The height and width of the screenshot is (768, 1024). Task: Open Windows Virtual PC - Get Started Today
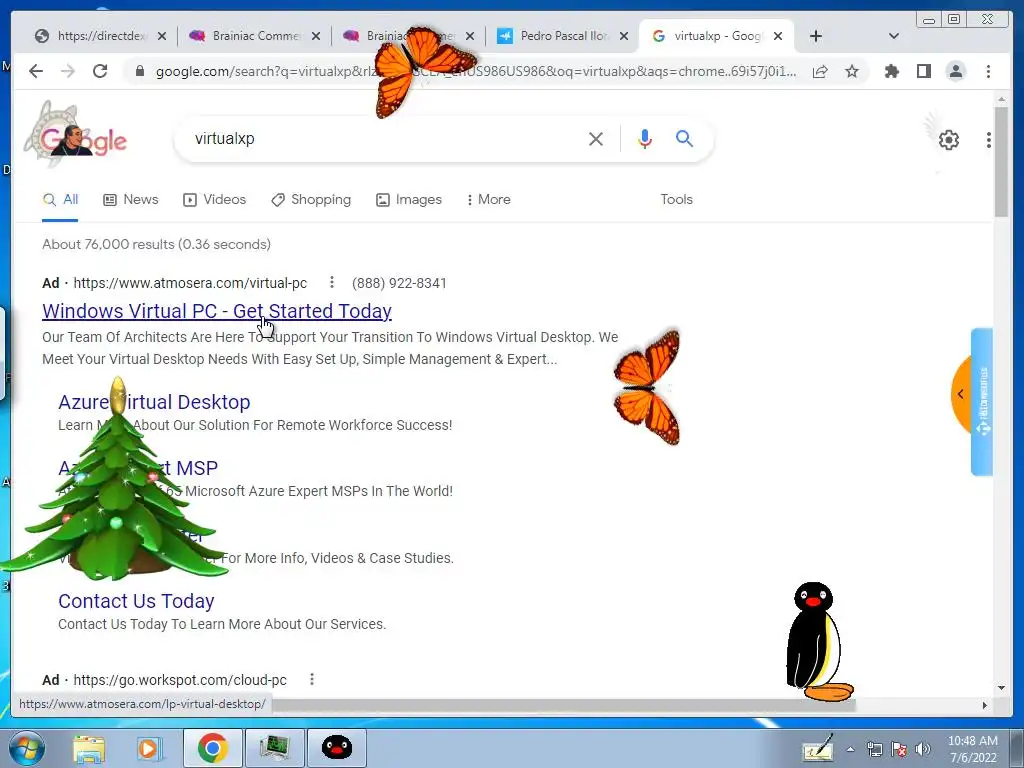[217, 311]
